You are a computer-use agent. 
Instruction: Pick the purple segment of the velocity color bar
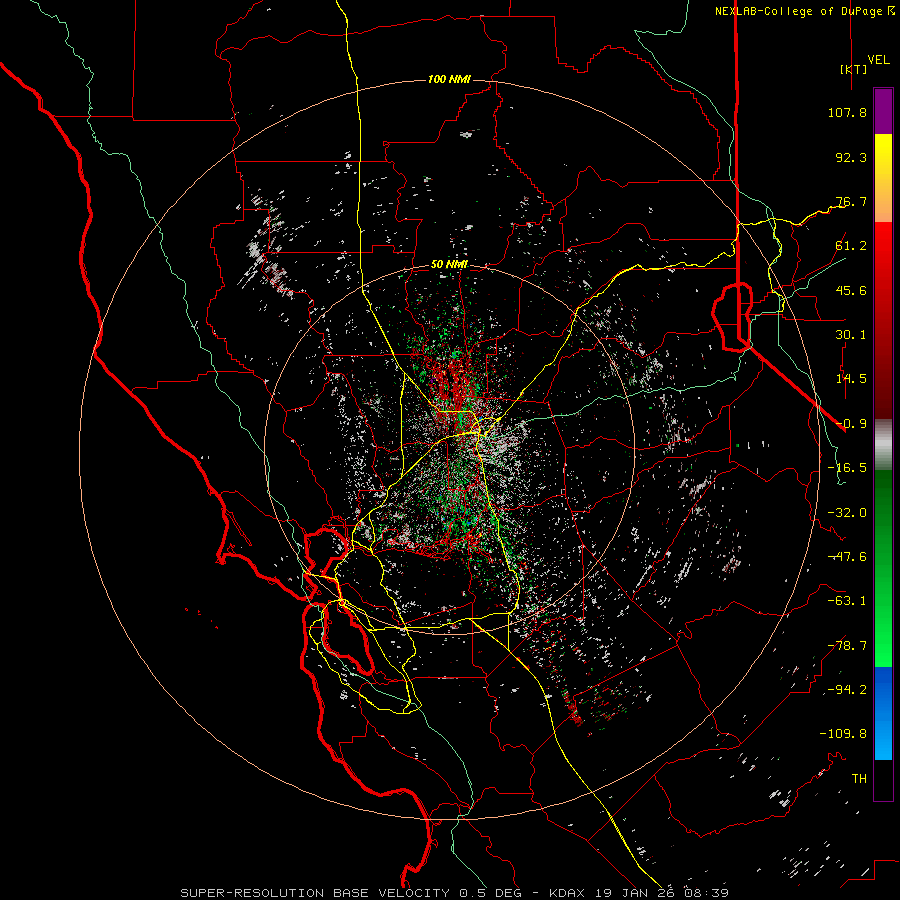[x=883, y=112]
